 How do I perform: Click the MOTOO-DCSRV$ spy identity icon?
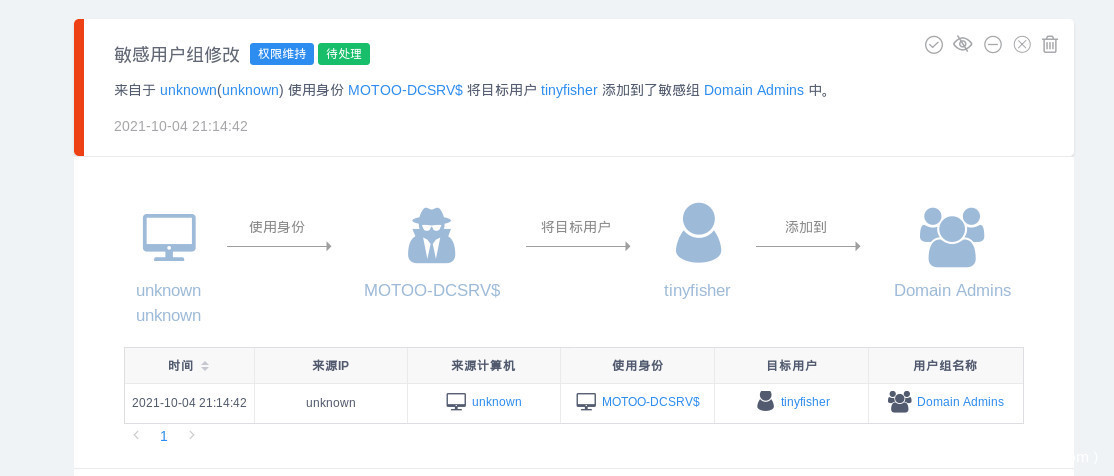[x=432, y=236]
